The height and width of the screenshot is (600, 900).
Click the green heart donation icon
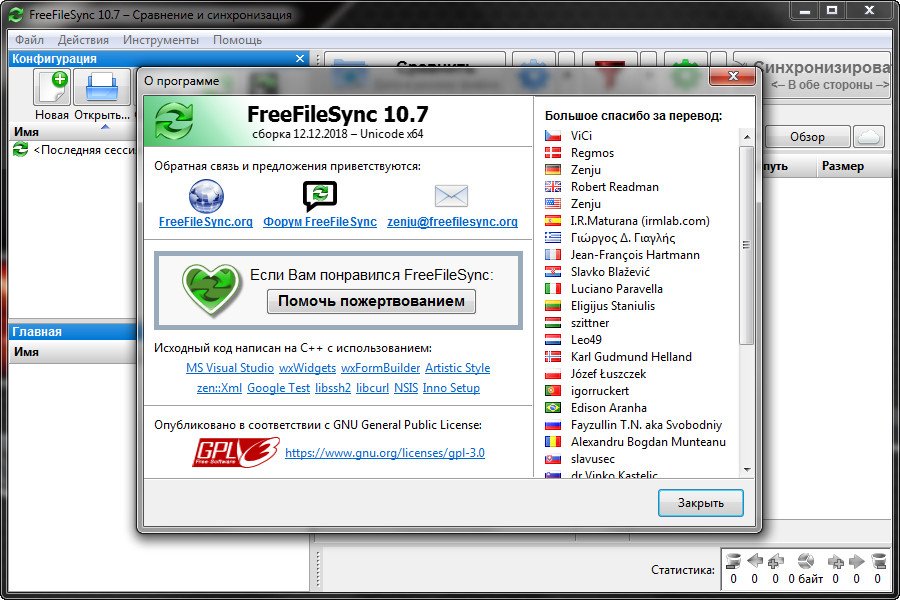coord(211,291)
